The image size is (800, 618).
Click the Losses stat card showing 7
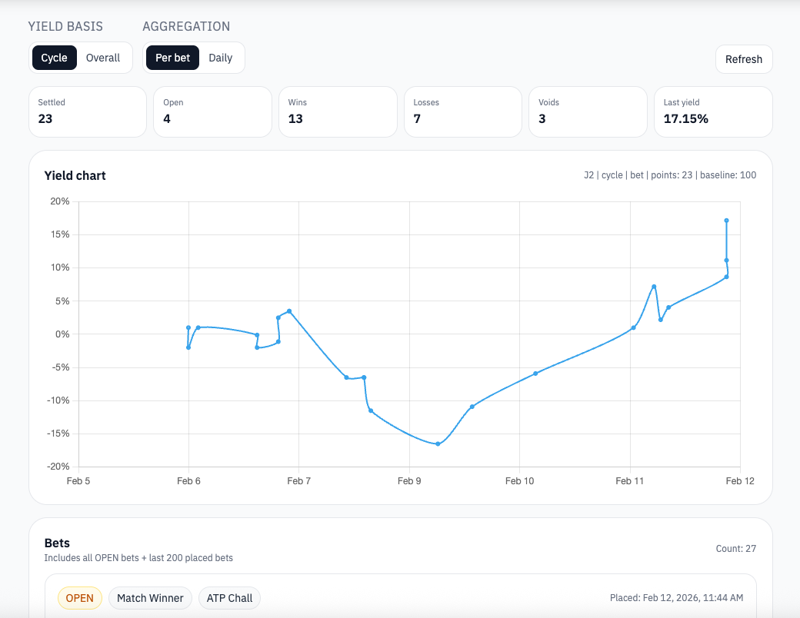tap(463, 111)
